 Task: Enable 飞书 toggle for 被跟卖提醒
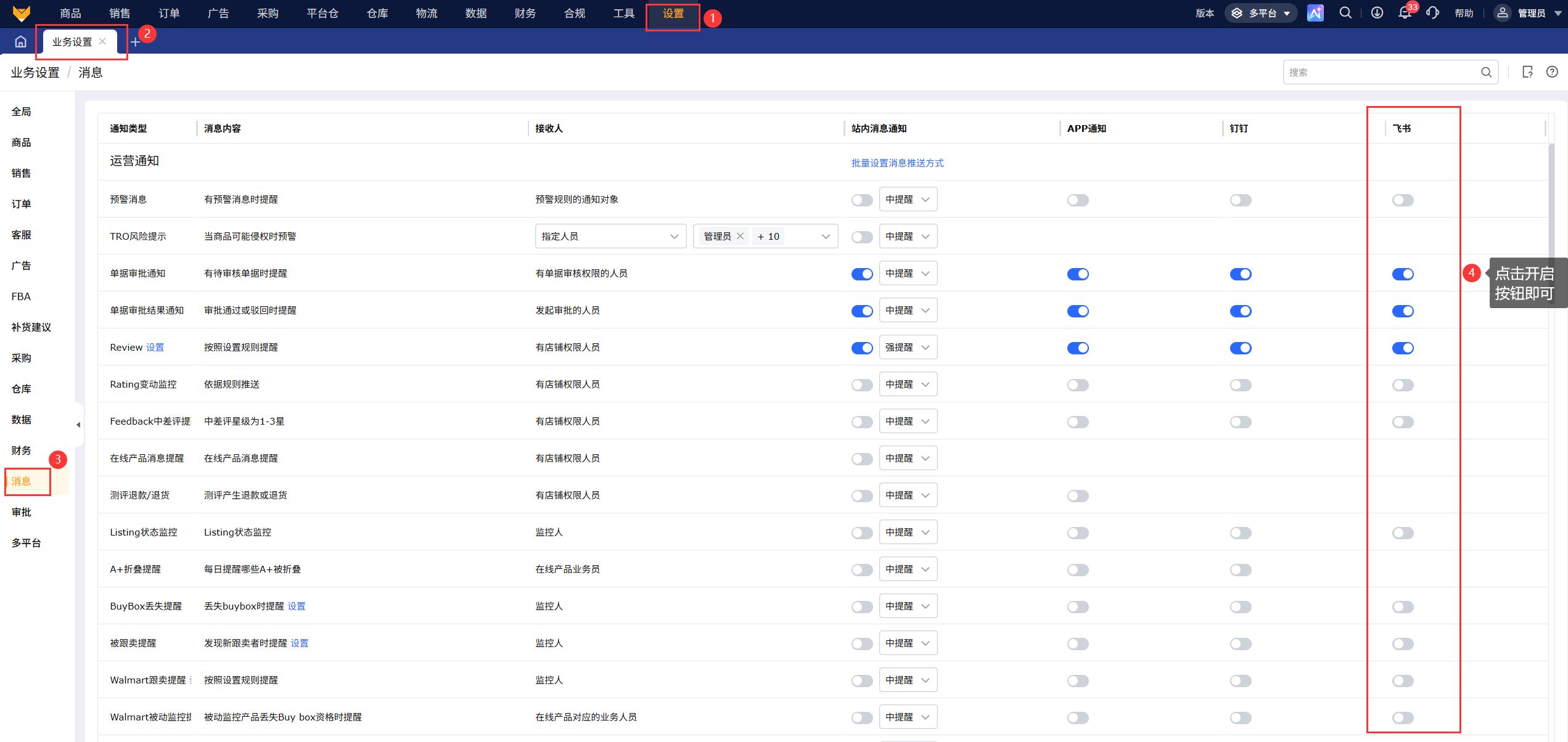point(1402,644)
